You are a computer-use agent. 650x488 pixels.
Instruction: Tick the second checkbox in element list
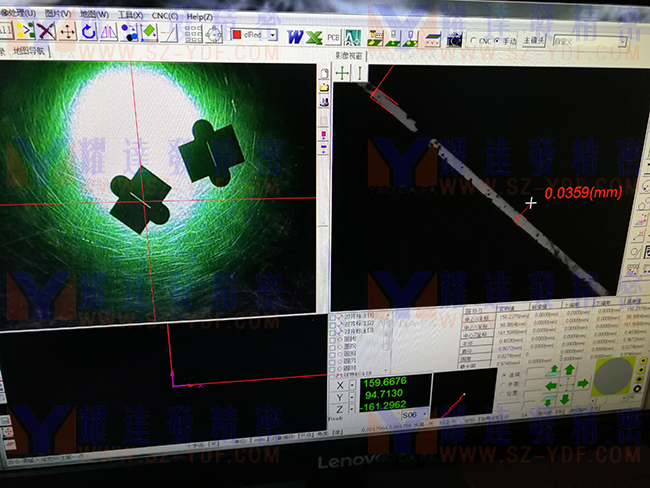click(332, 325)
